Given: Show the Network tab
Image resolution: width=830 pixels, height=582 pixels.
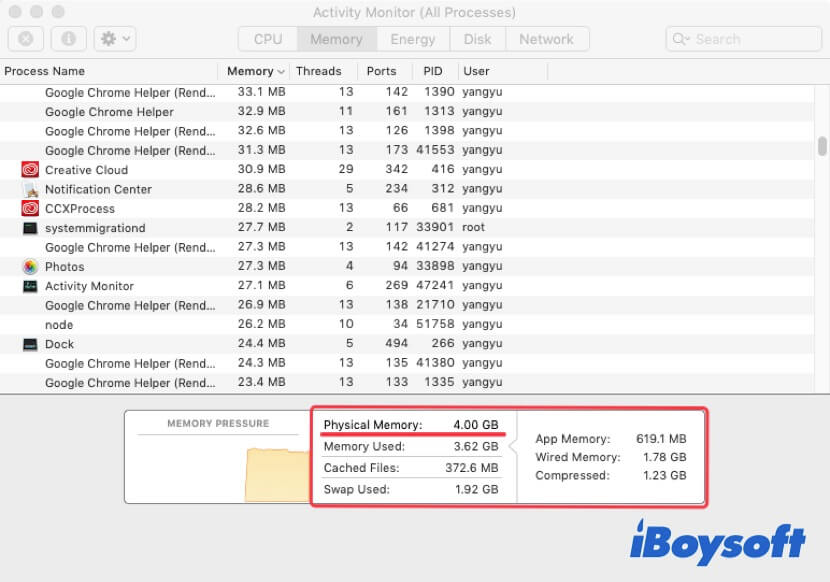Looking at the screenshot, I should click(x=546, y=39).
